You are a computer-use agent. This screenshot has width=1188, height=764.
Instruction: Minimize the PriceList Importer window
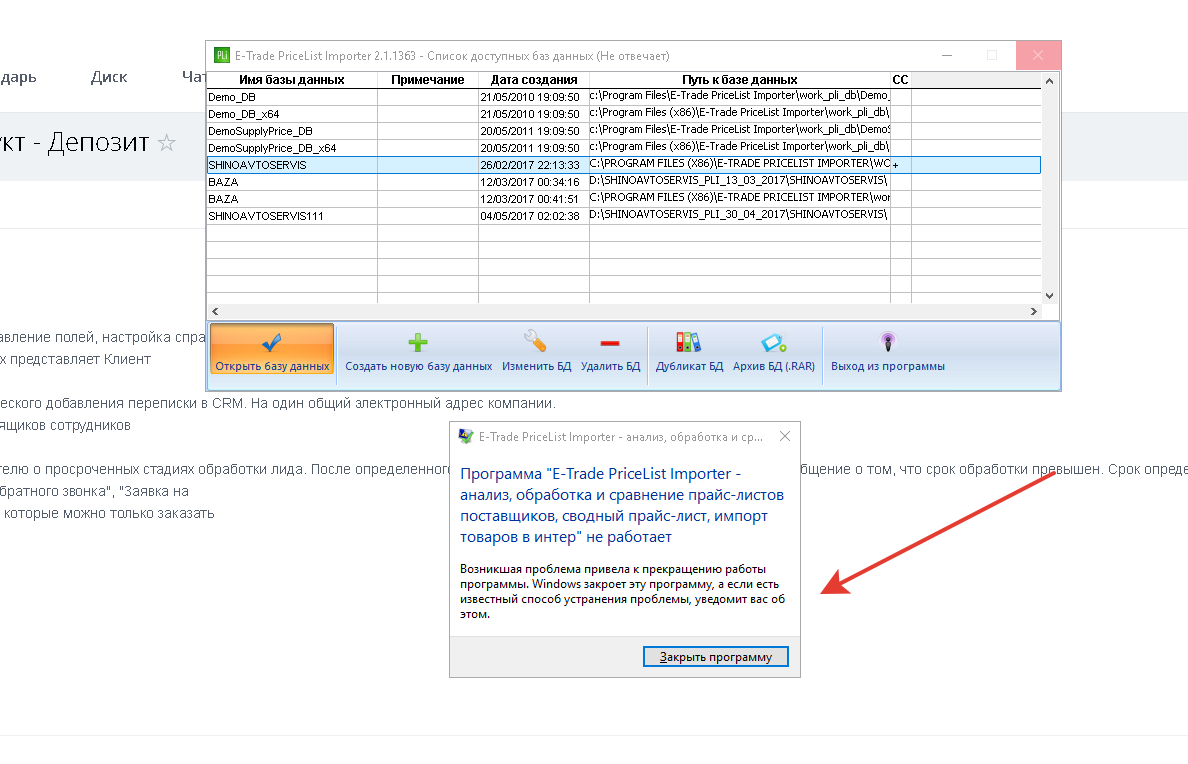click(x=947, y=55)
